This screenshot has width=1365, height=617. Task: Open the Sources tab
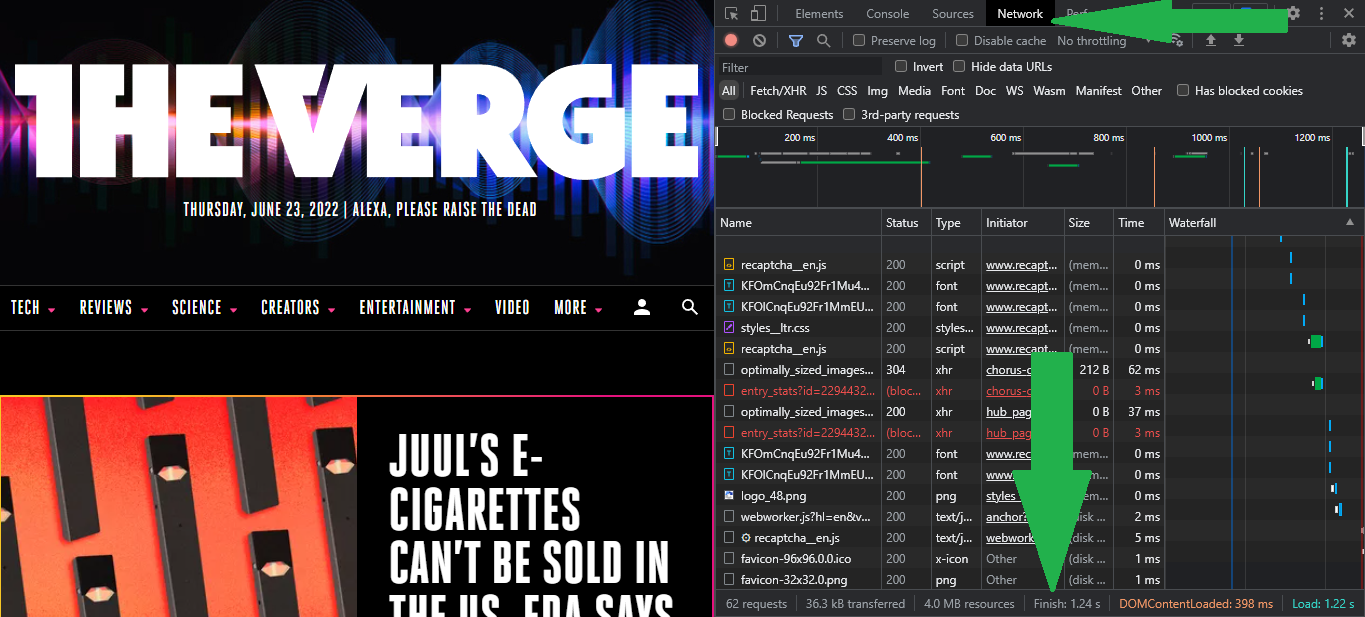953,14
